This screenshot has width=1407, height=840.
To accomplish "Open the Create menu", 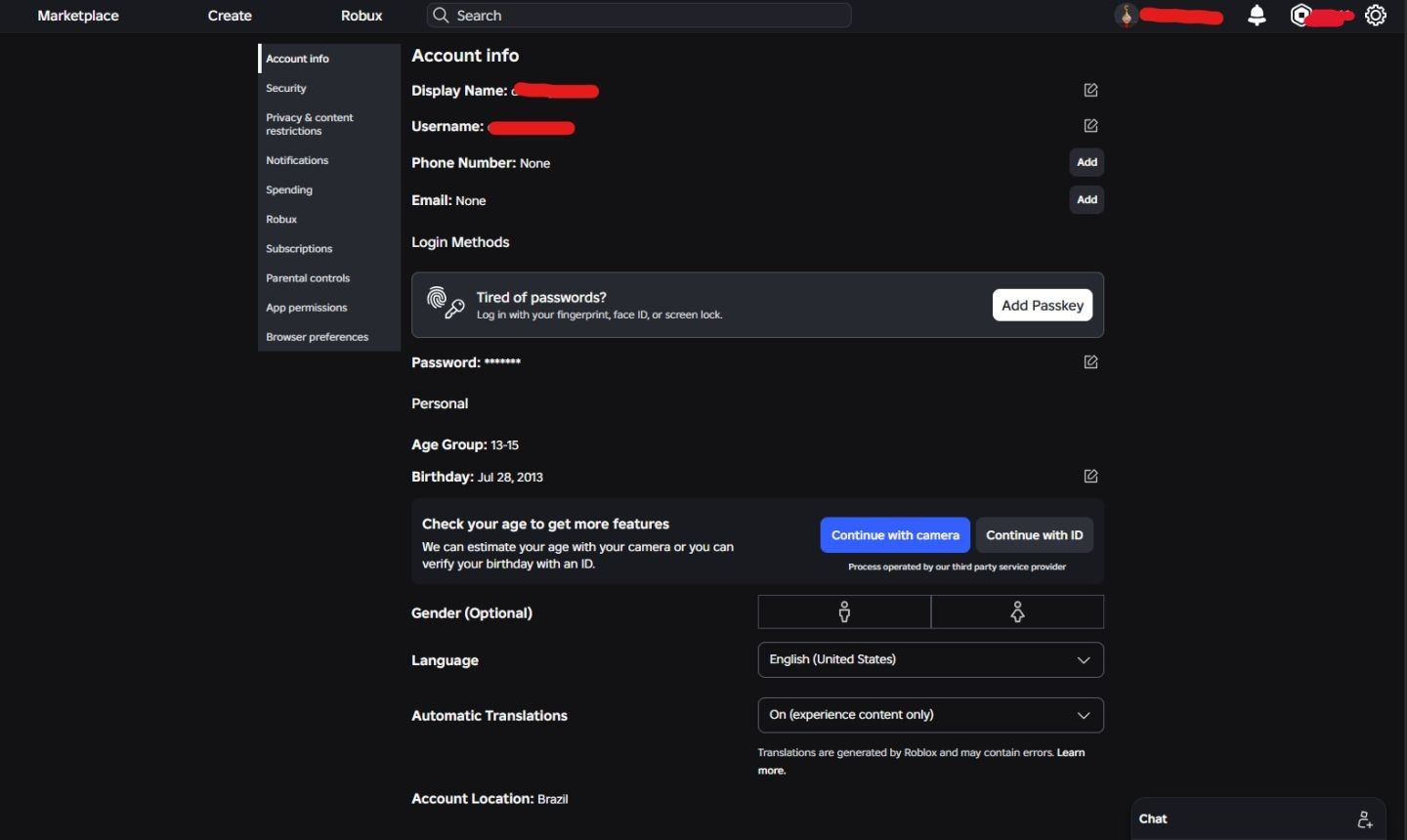I will (x=230, y=16).
